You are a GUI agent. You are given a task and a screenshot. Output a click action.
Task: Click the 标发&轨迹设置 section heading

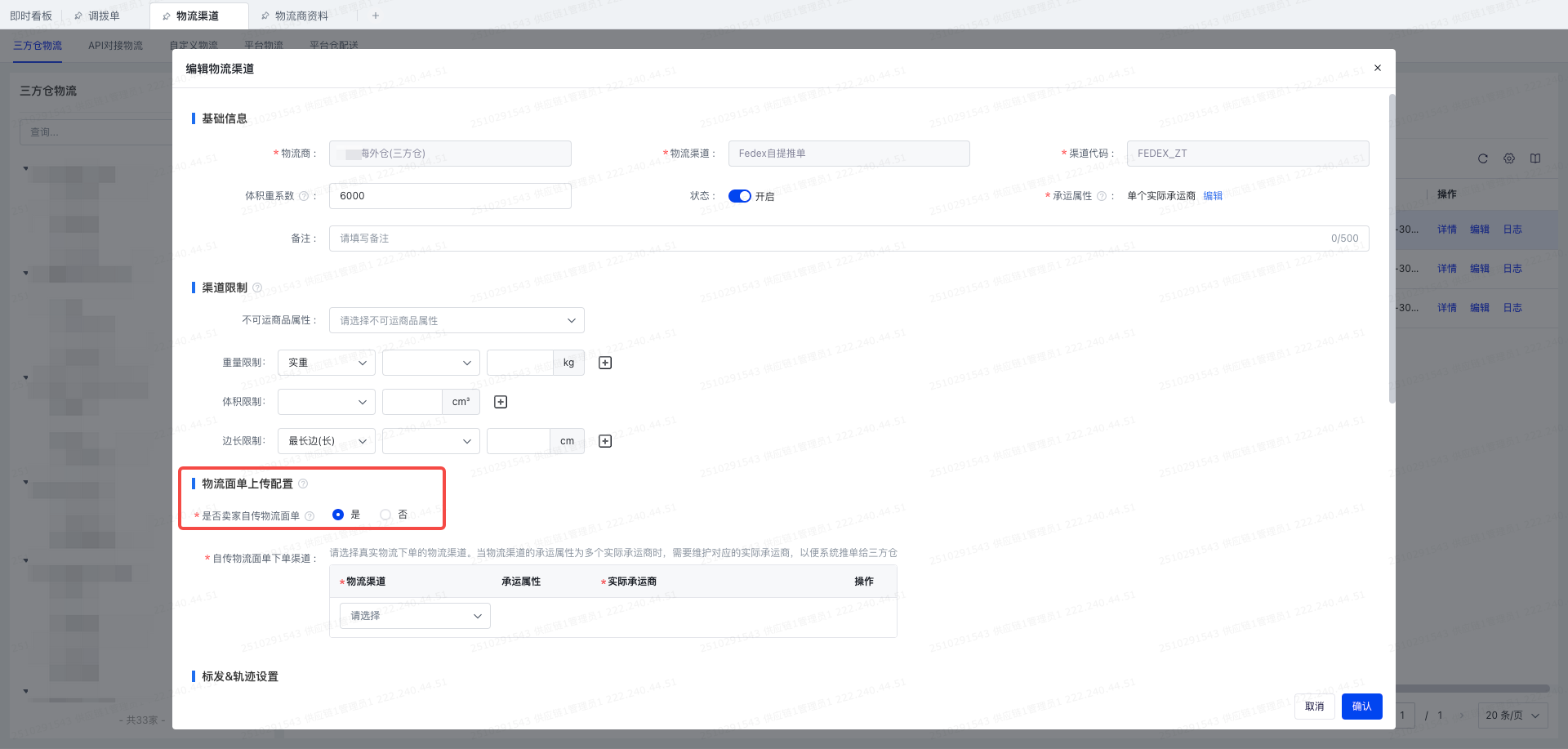pos(240,676)
